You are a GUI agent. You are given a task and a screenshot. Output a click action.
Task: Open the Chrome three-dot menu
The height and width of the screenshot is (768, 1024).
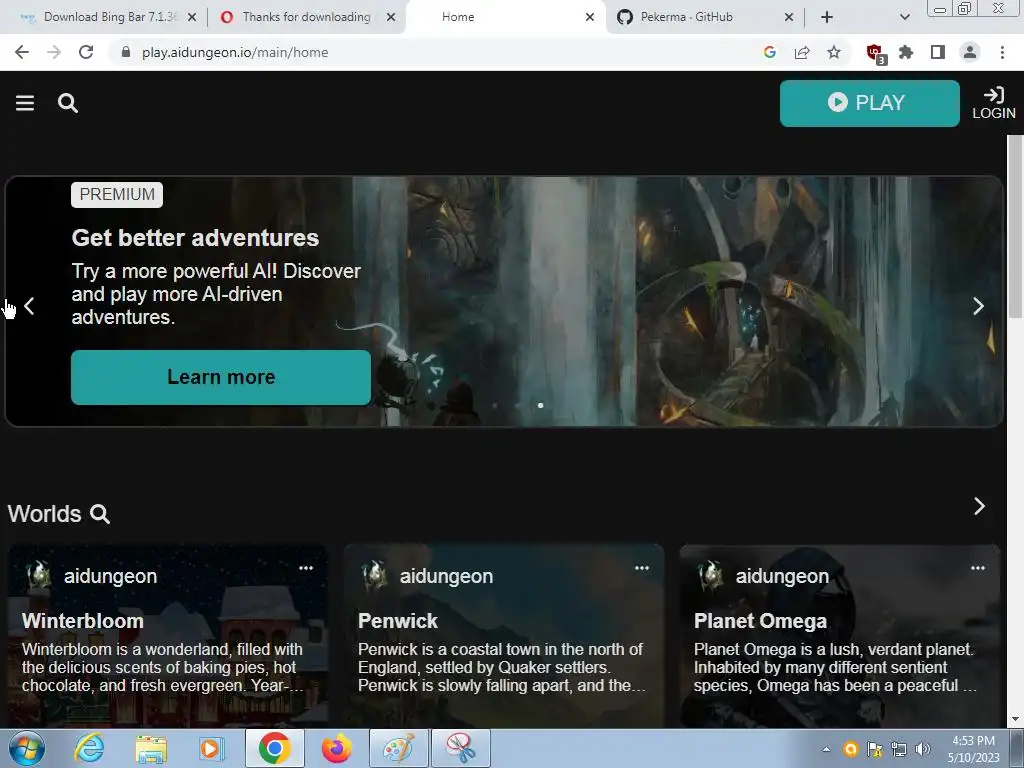[1002, 52]
